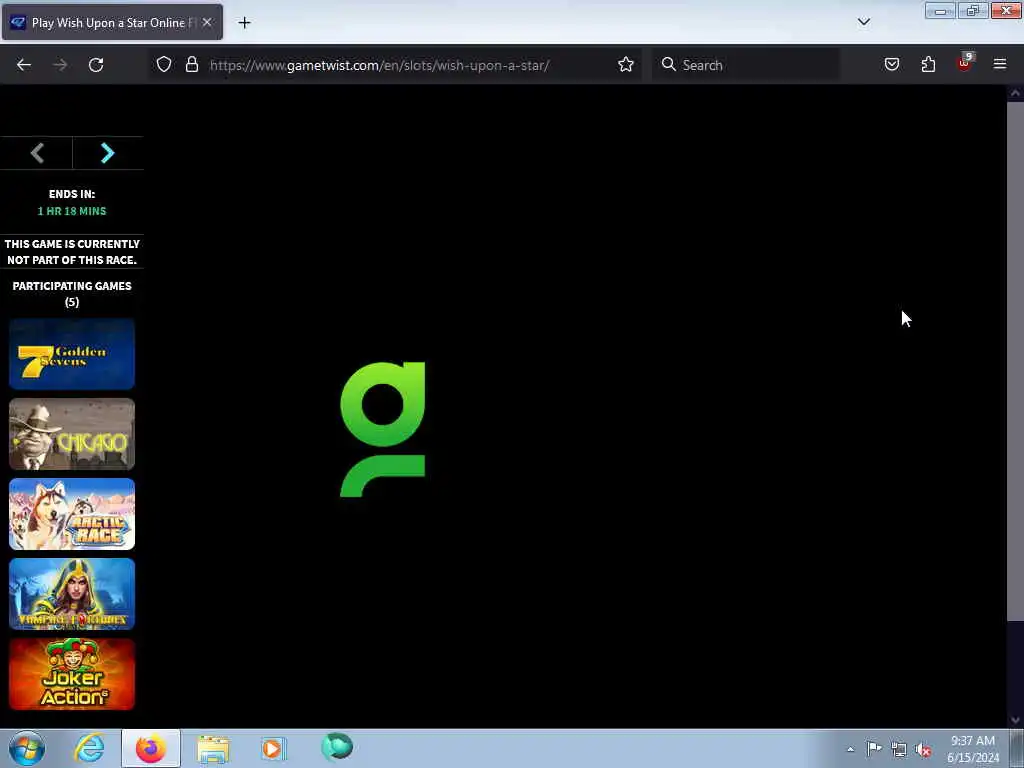Click the 1 HR 18 MINS countdown text
1024x768 pixels.
tap(72, 211)
